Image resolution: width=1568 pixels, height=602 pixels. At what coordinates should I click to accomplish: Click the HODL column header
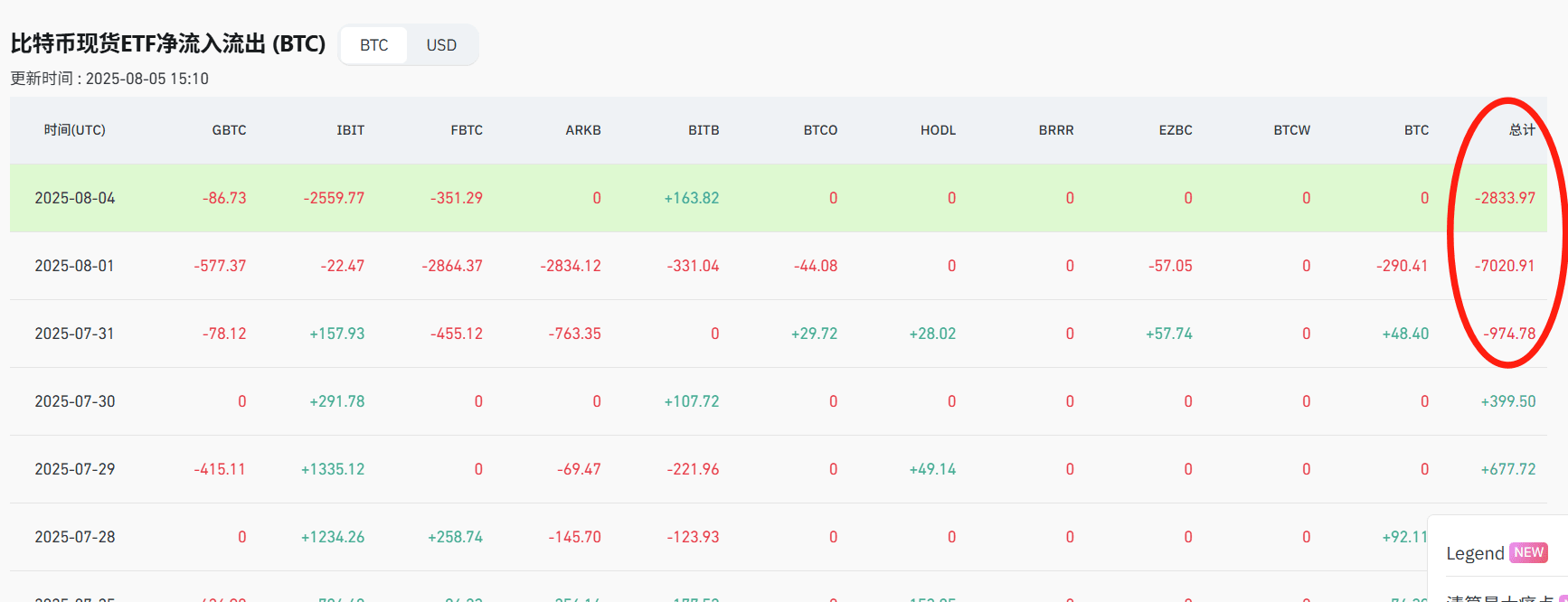939,130
